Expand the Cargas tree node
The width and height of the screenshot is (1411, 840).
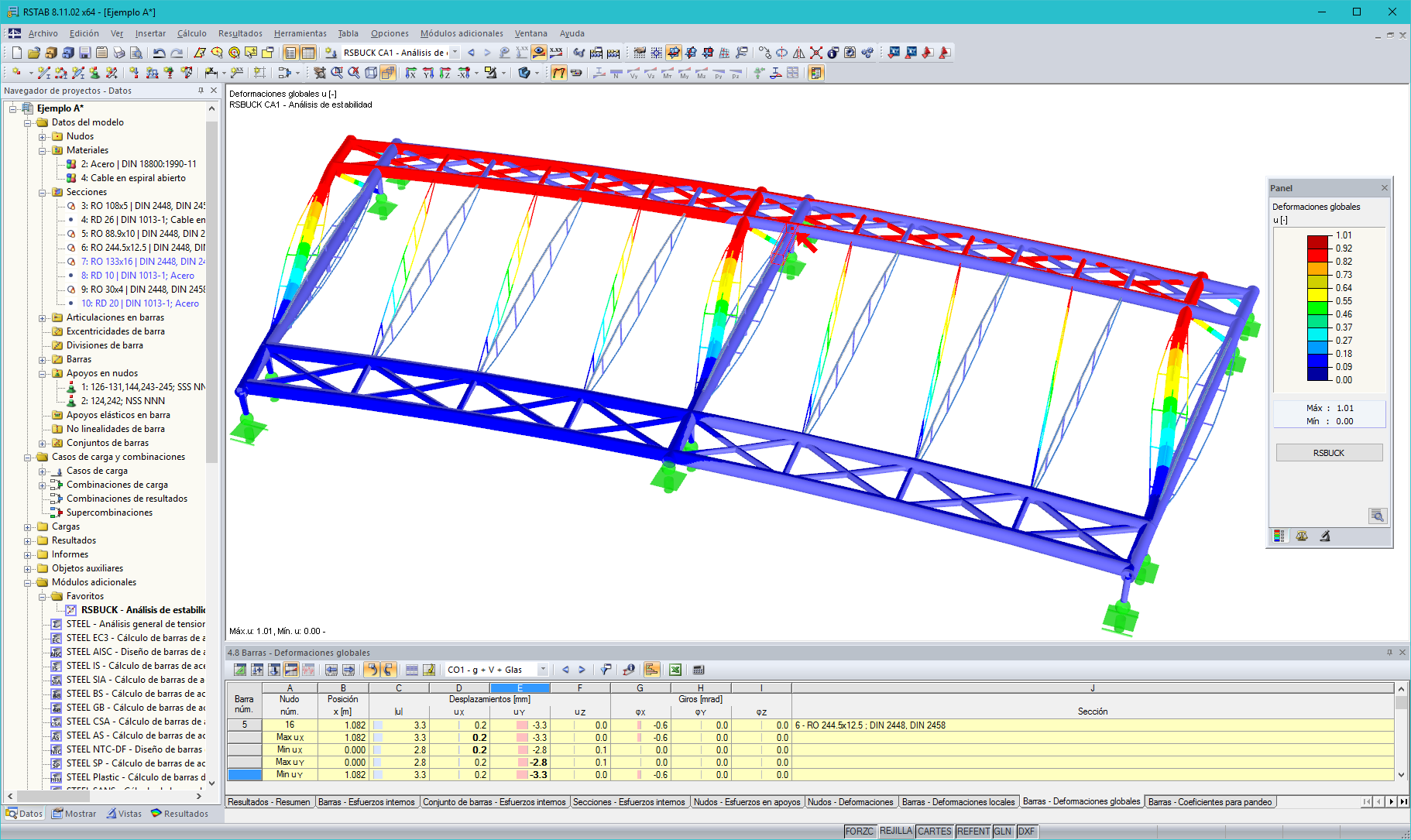[28, 526]
